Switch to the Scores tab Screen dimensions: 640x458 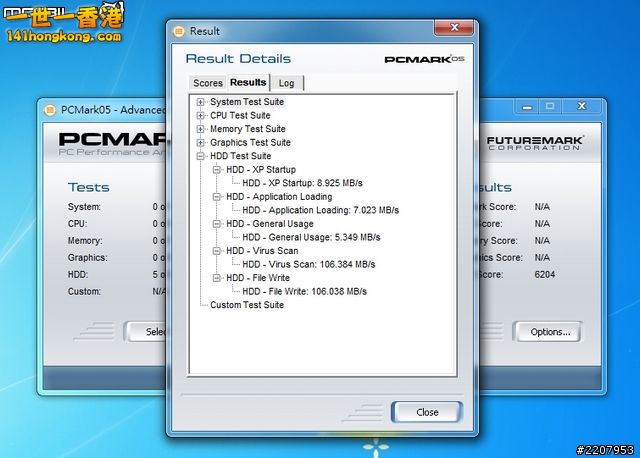[207, 83]
